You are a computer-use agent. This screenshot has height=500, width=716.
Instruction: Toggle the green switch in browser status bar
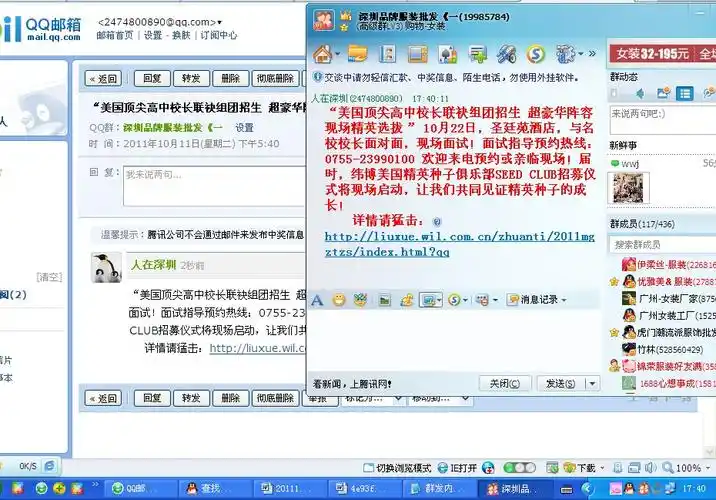[520, 468]
